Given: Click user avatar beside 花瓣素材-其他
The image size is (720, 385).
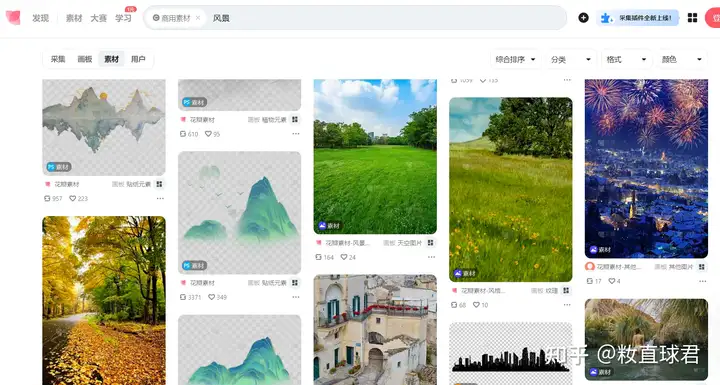Looking at the screenshot, I should (590, 266).
